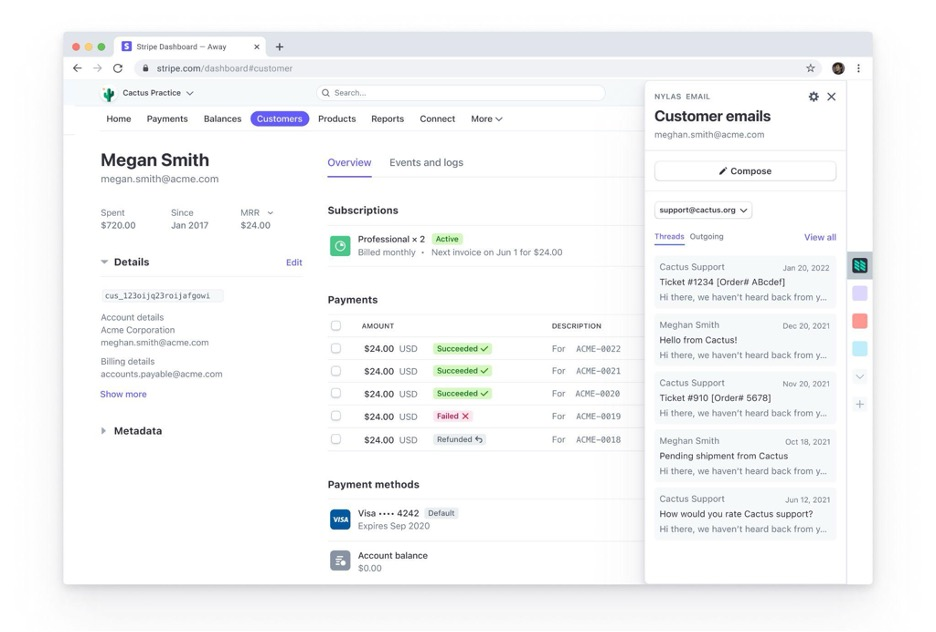Image resolution: width=936 pixels, height=632 pixels.
Task: Toggle the select-all payments checkbox
Action: click(336, 325)
